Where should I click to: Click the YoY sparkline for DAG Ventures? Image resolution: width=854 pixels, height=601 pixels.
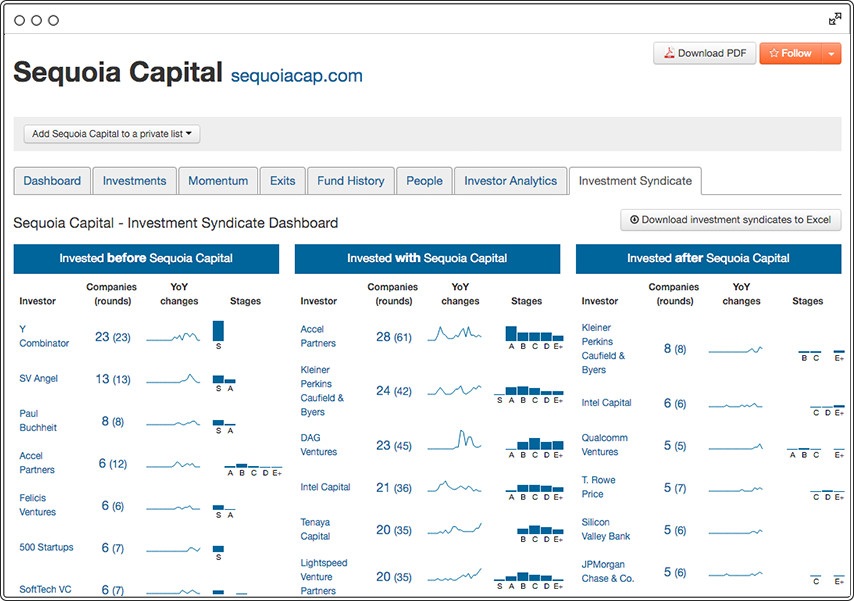click(454, 440)
